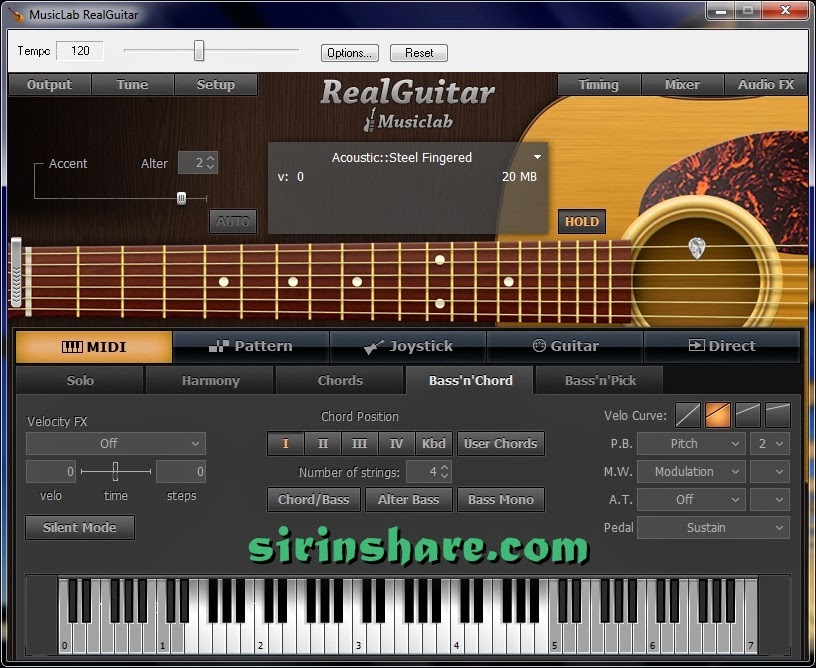Select the highlighted orange velo curve icon
The width and height of the screenshot is (816, 668).
(718, 415)
